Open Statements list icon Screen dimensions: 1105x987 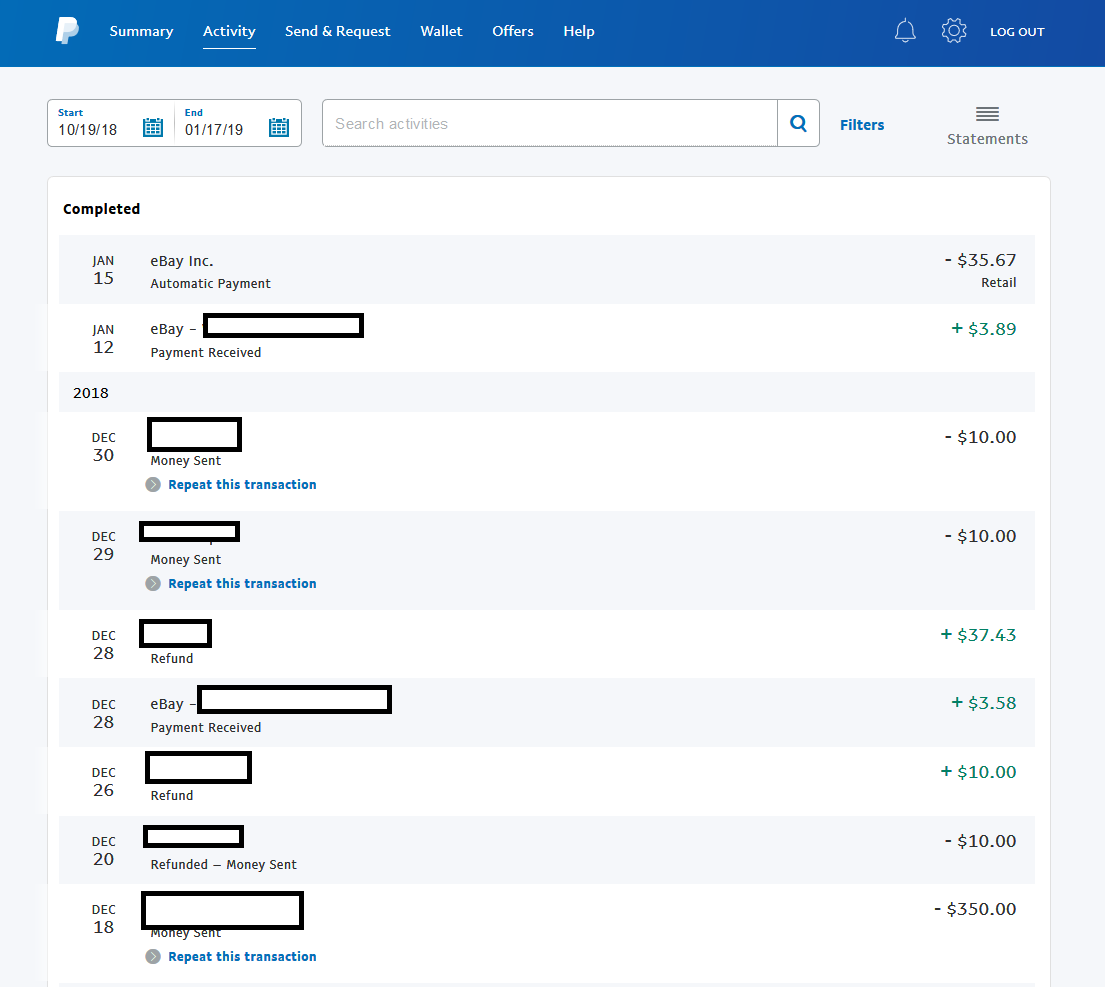[x=987, y=113]
